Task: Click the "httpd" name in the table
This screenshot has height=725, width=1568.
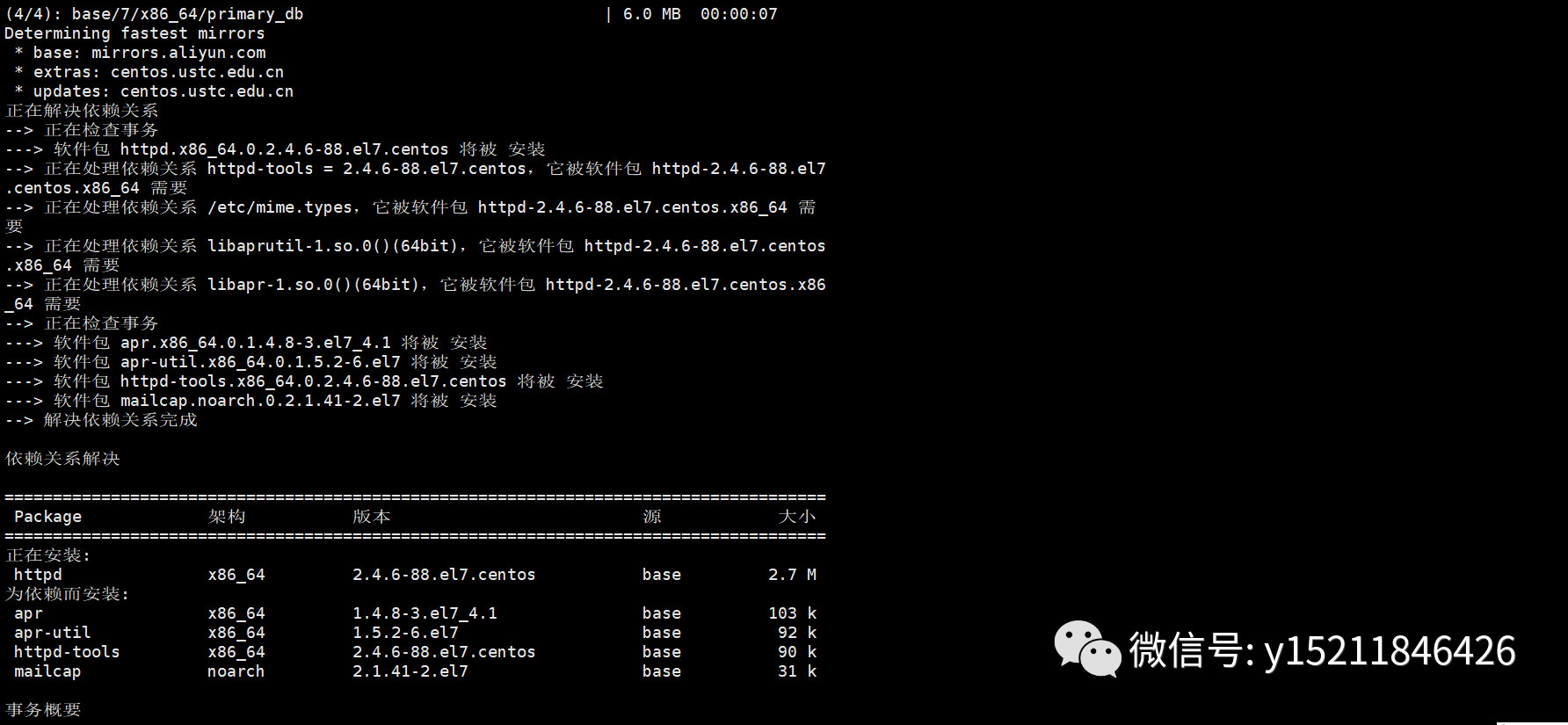Action: pos(38,575)
